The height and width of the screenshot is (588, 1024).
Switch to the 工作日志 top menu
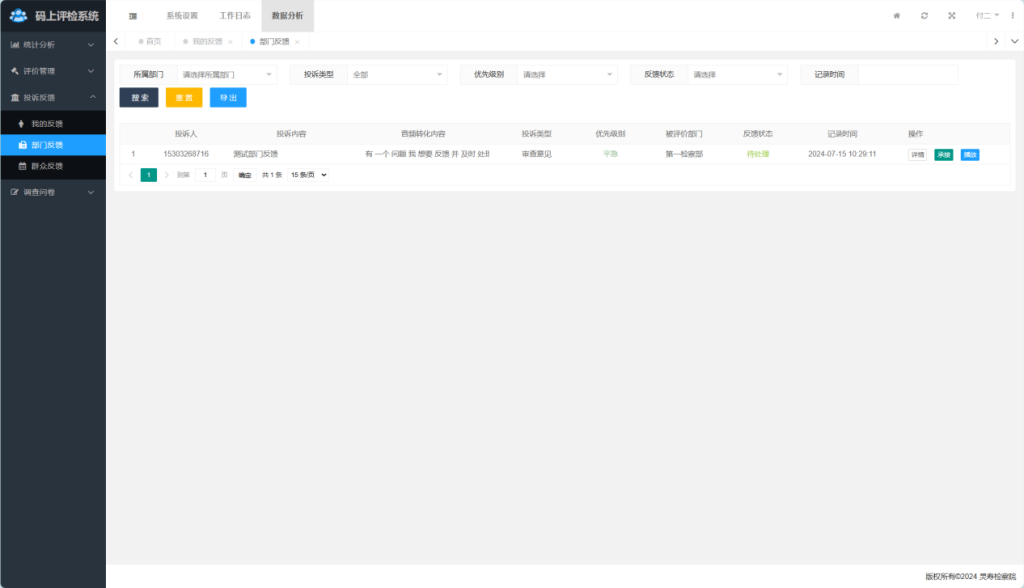235,16
